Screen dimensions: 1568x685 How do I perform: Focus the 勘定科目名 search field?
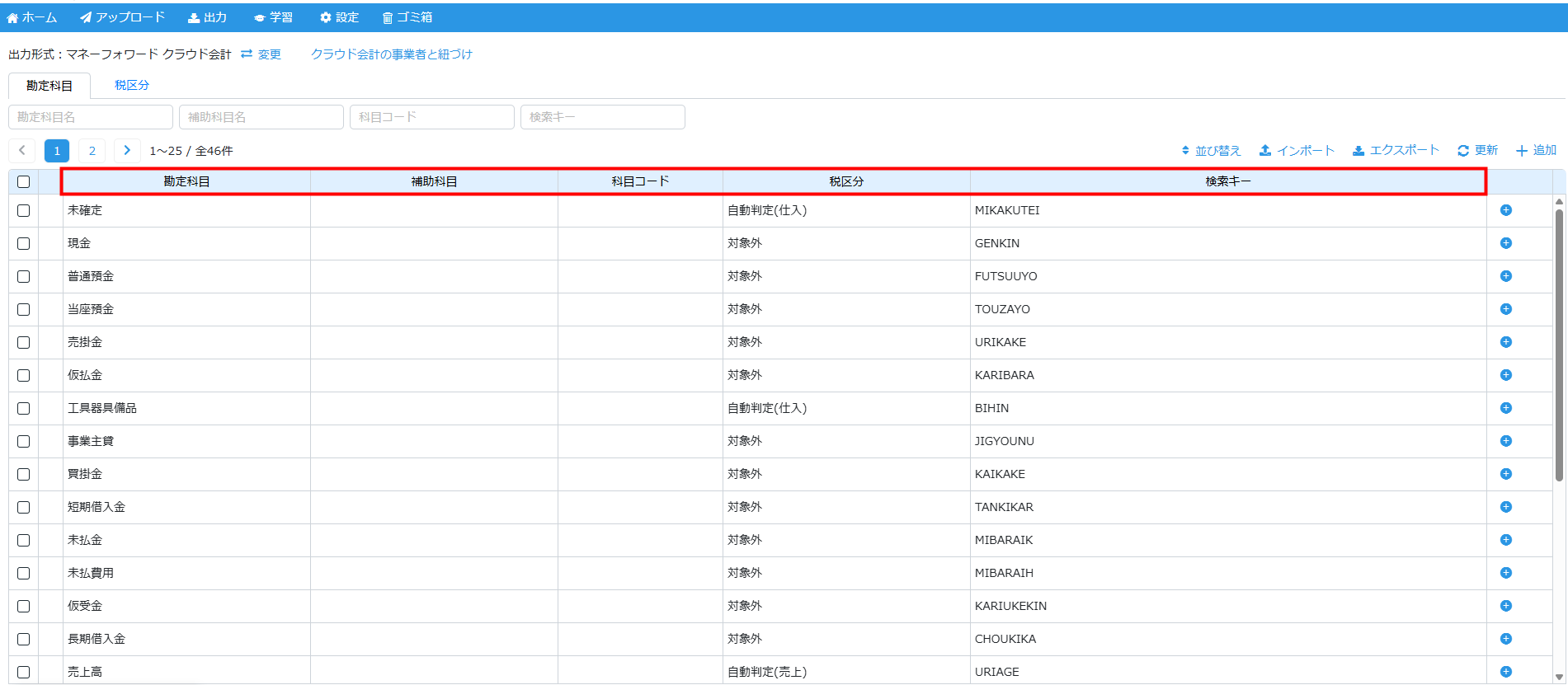(x=91, y=117)
